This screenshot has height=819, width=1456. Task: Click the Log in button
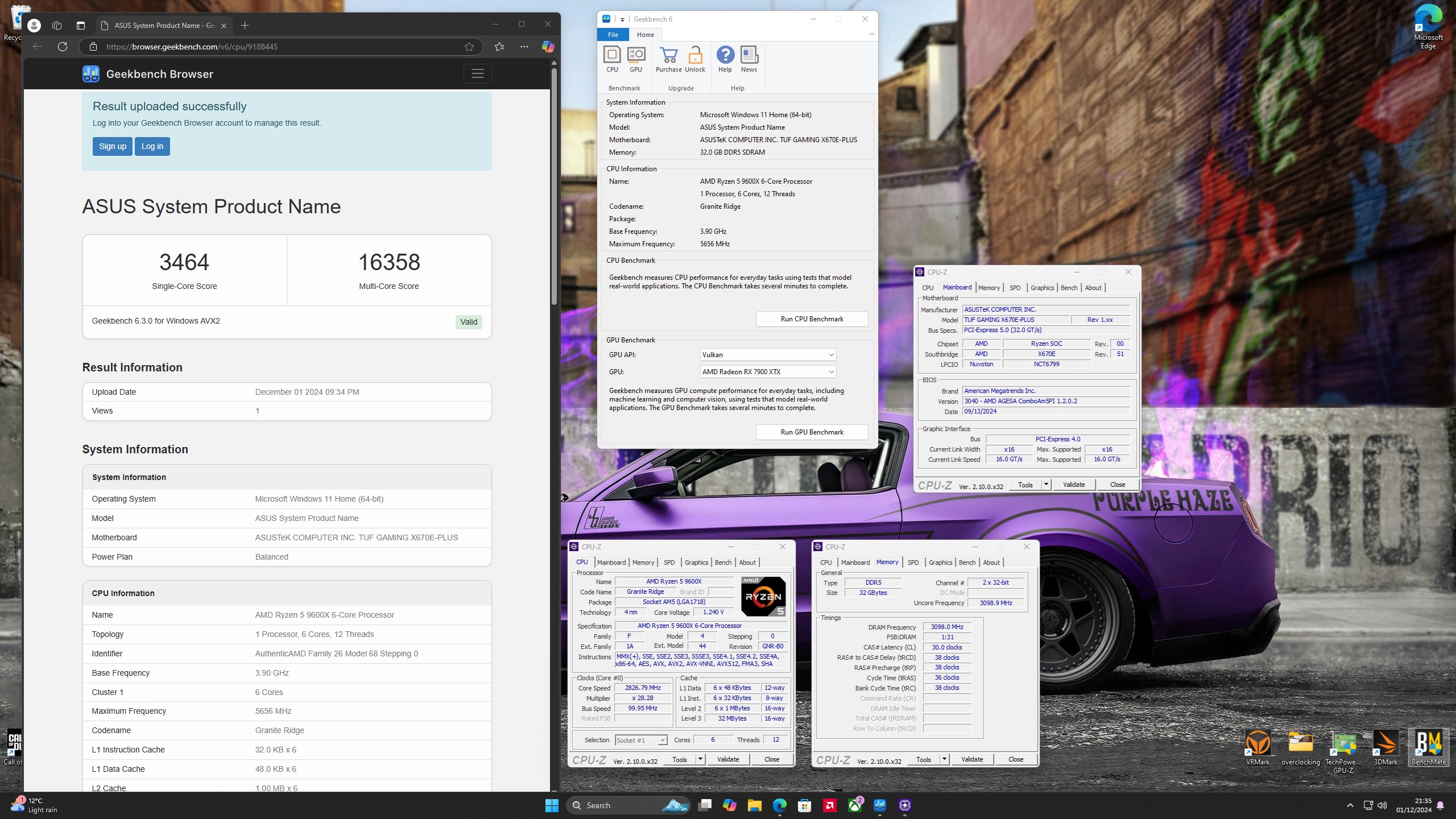coord(152,146)
